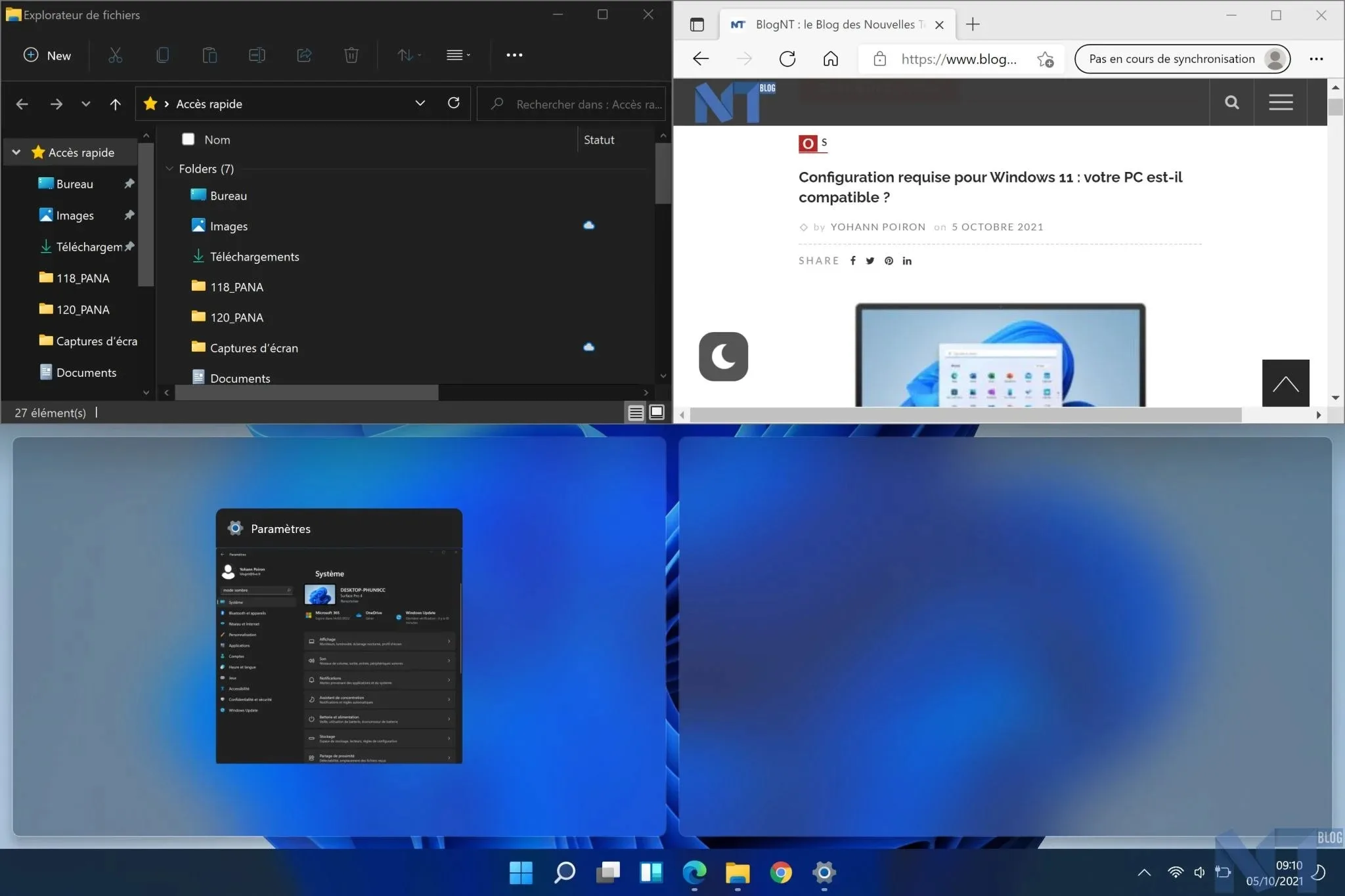
Task: Collapse Accès rapide in the navigation pane
Action: (x=16, y=152)
